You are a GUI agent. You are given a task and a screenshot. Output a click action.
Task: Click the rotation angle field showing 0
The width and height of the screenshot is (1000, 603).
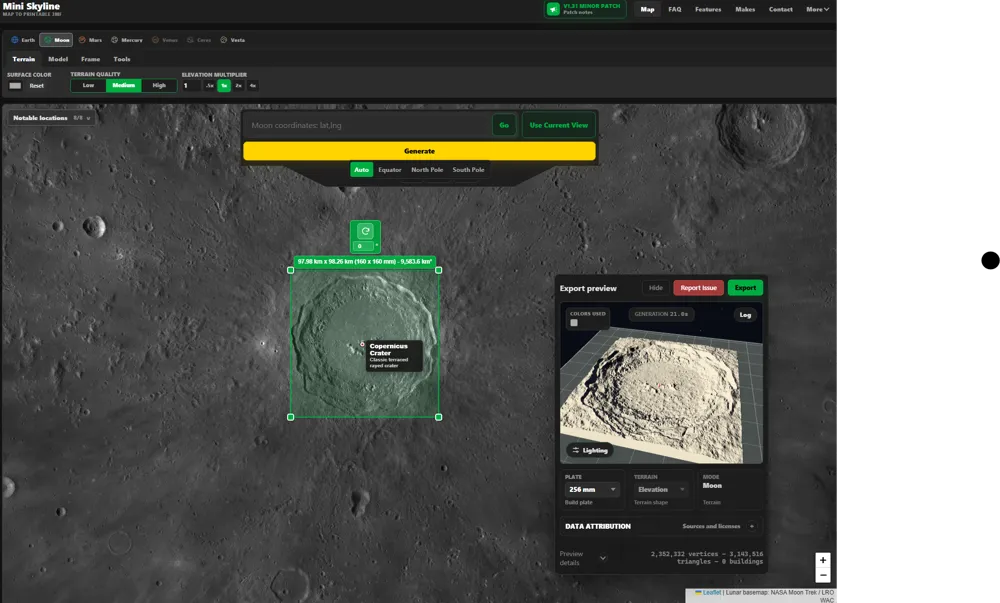[x=362, y=246]
